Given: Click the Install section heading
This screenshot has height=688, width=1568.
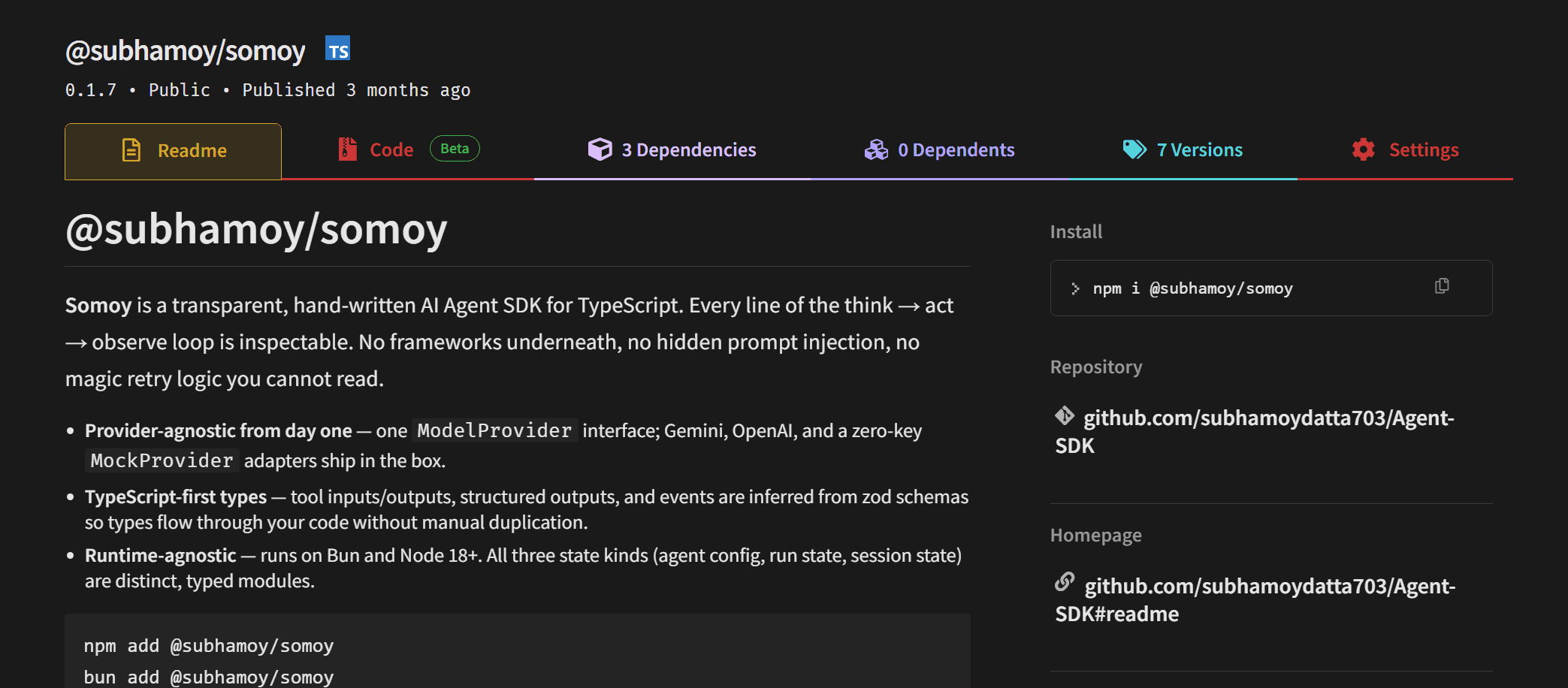Looking at the screenshot, I should coord(1076,231).
